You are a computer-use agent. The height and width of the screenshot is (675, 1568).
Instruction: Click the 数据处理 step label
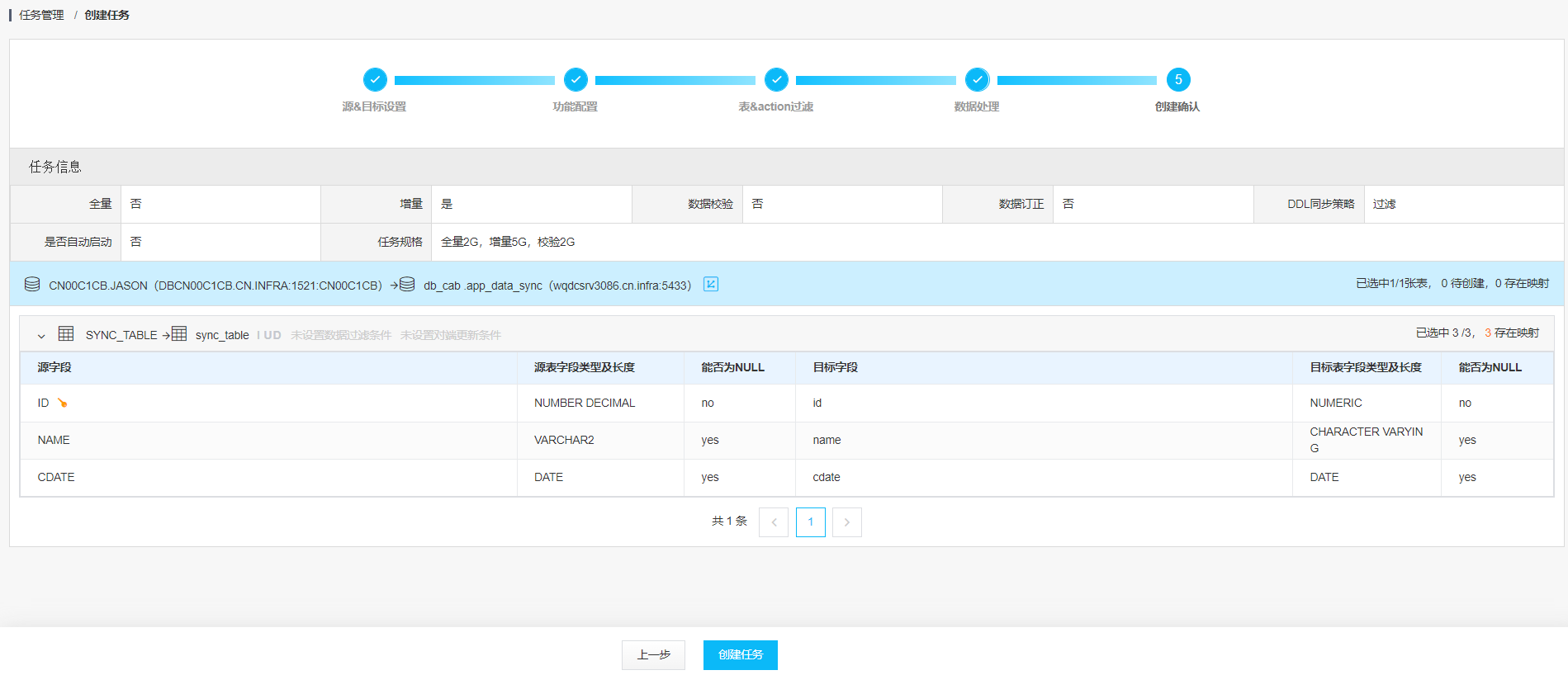point(977,106)
